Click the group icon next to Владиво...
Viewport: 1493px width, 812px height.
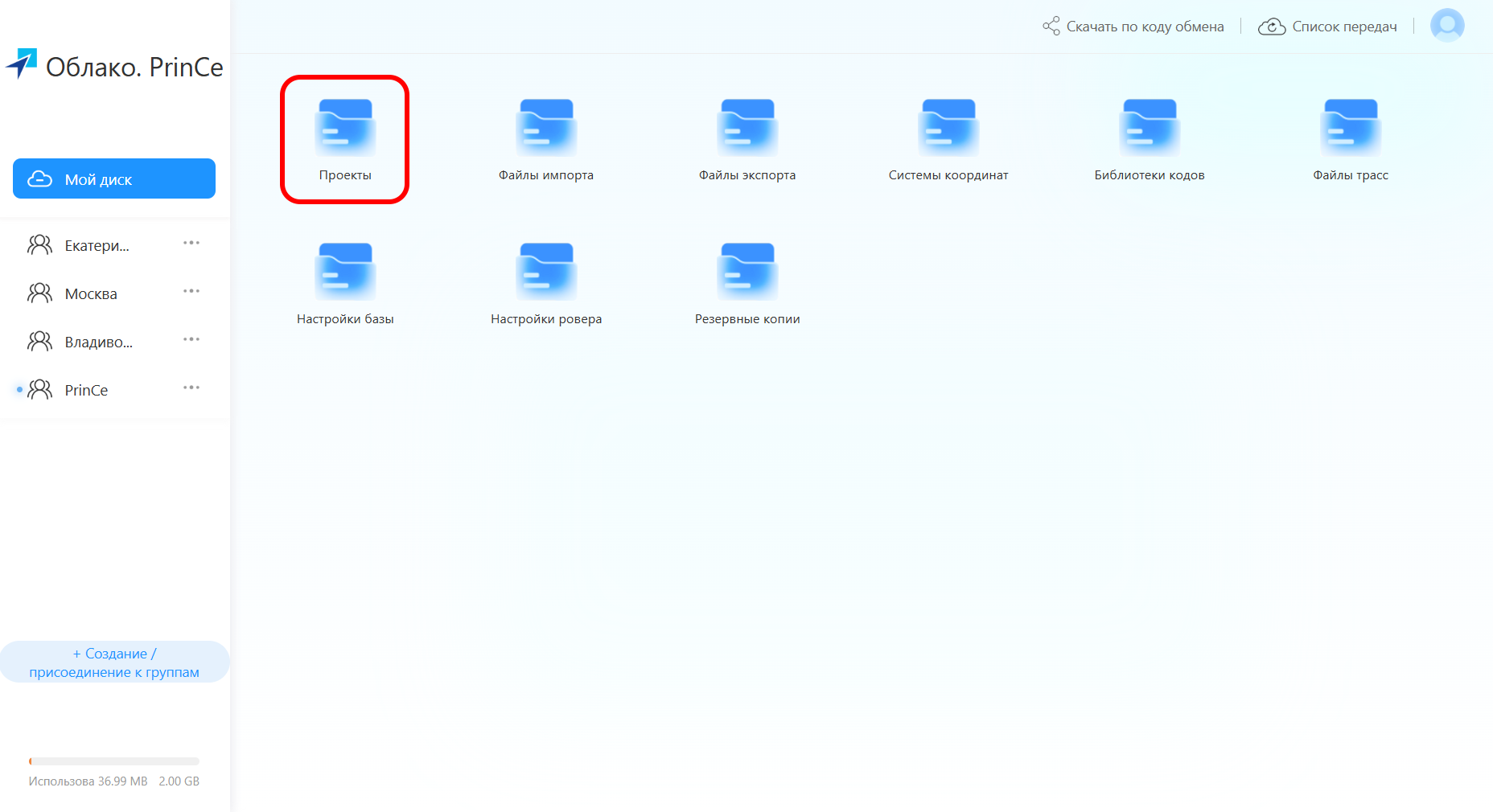tap(39, 342)
